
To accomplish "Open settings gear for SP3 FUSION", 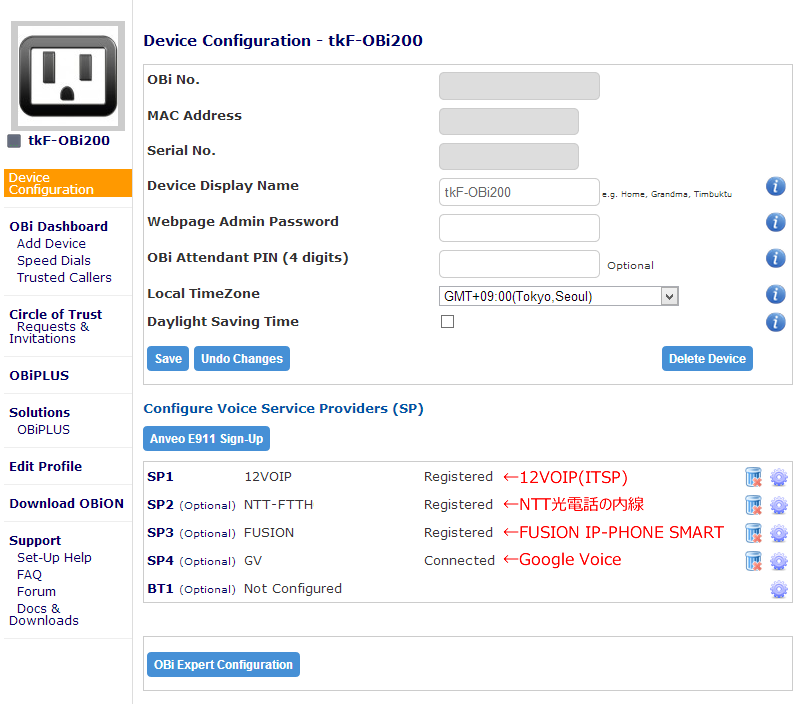I will click(x=779, y=533).
